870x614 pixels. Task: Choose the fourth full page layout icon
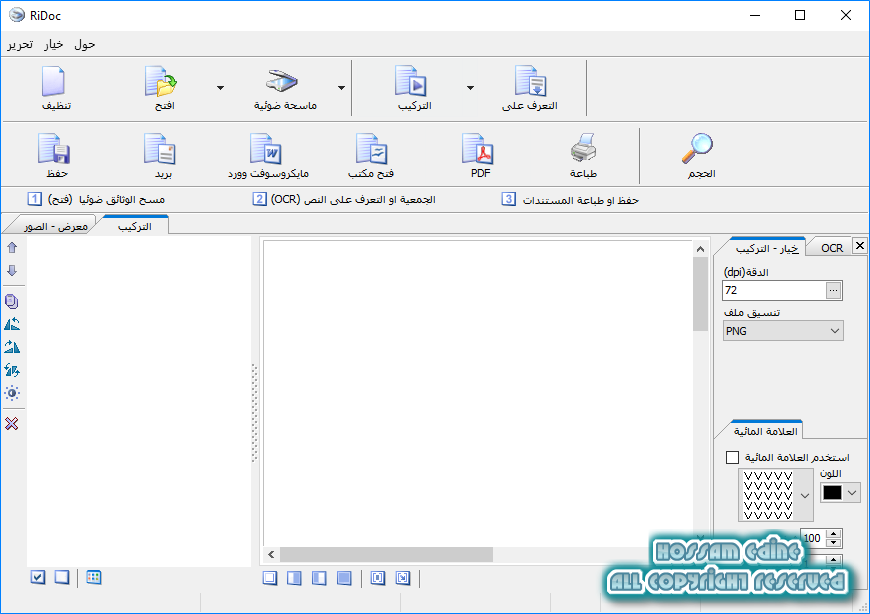344,579
